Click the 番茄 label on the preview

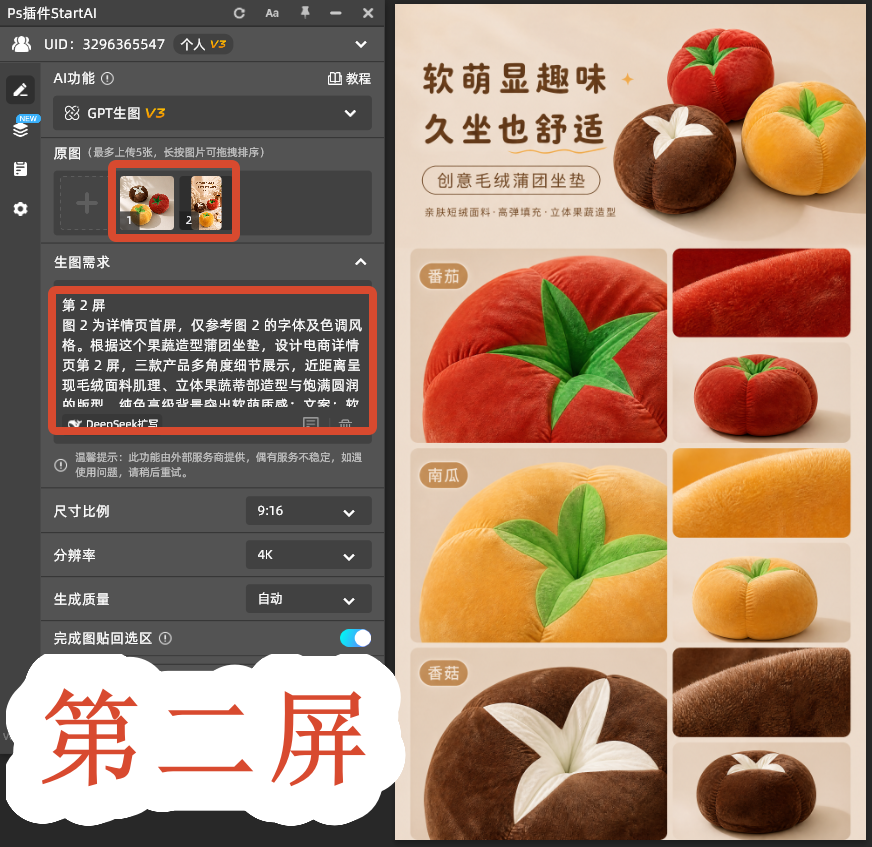(444, 276)
